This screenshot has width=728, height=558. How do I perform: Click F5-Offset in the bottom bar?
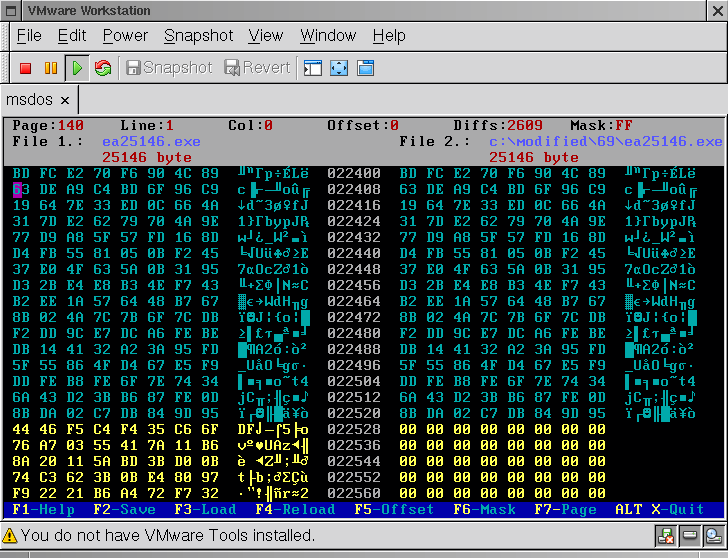point(394,509)
